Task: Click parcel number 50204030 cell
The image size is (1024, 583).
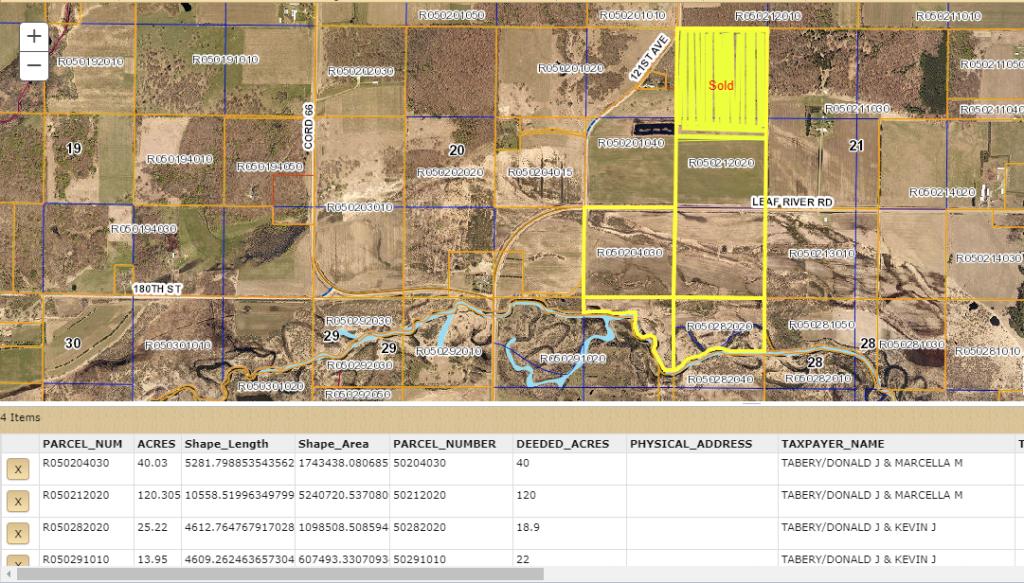Action: [x=419, y=463]
